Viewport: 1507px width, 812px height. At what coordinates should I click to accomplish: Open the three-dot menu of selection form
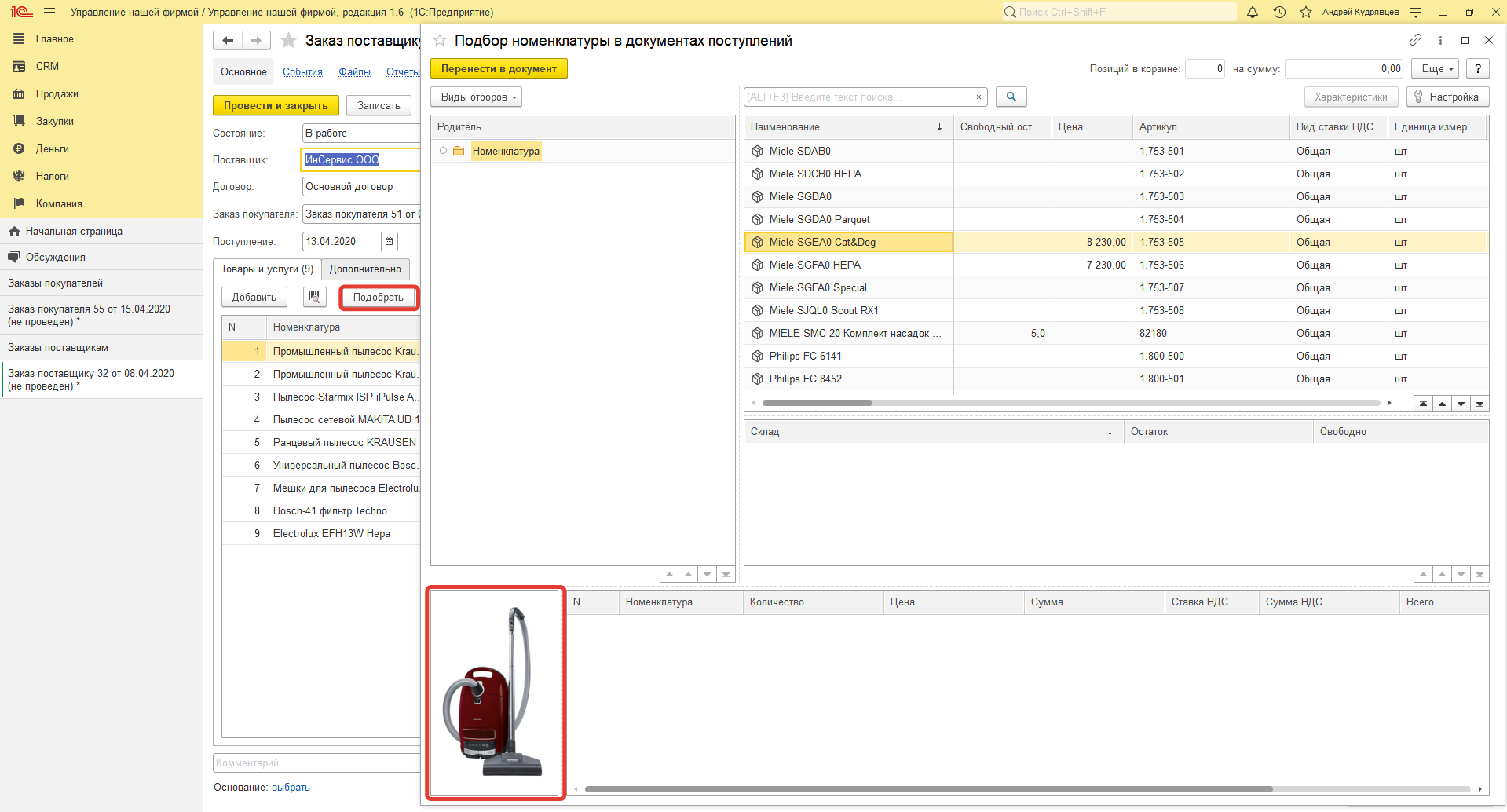tap(1440, 40)
